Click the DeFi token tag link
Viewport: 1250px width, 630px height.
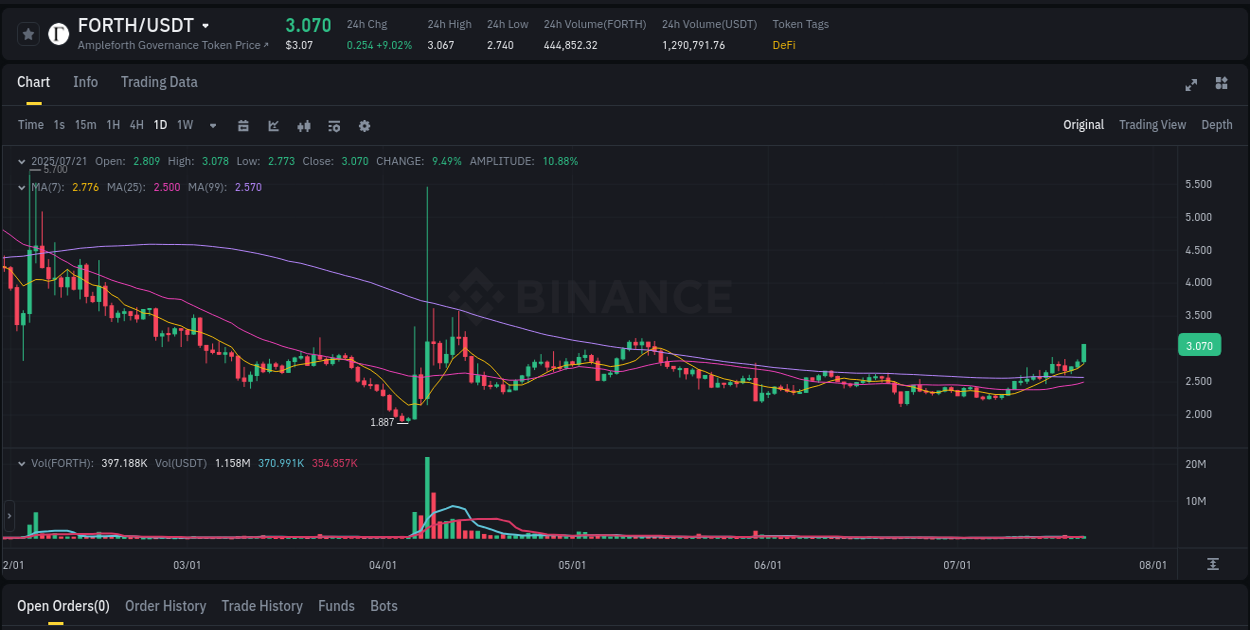tap(784, 44)
